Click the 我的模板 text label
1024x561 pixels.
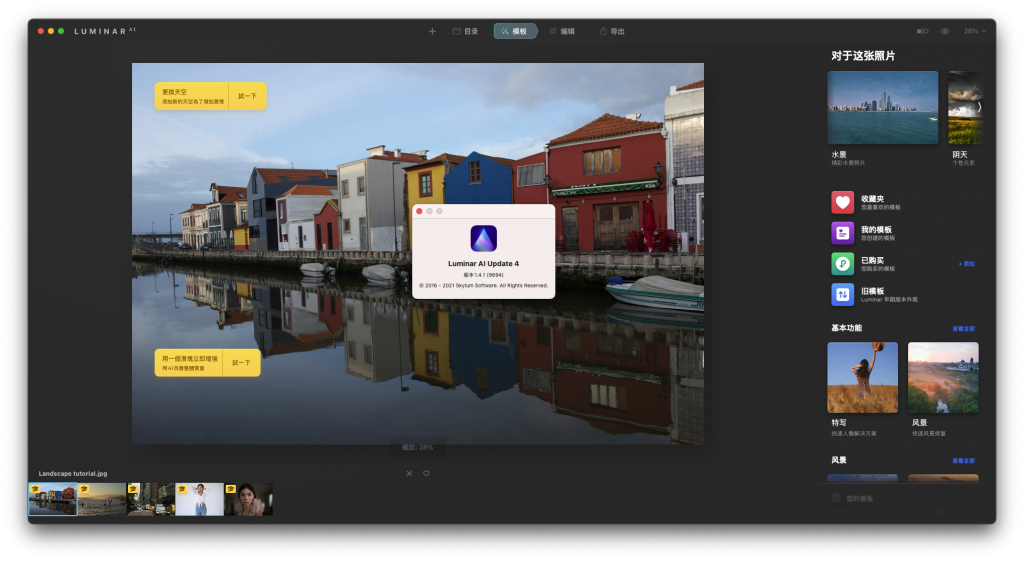tap(876, 229)
